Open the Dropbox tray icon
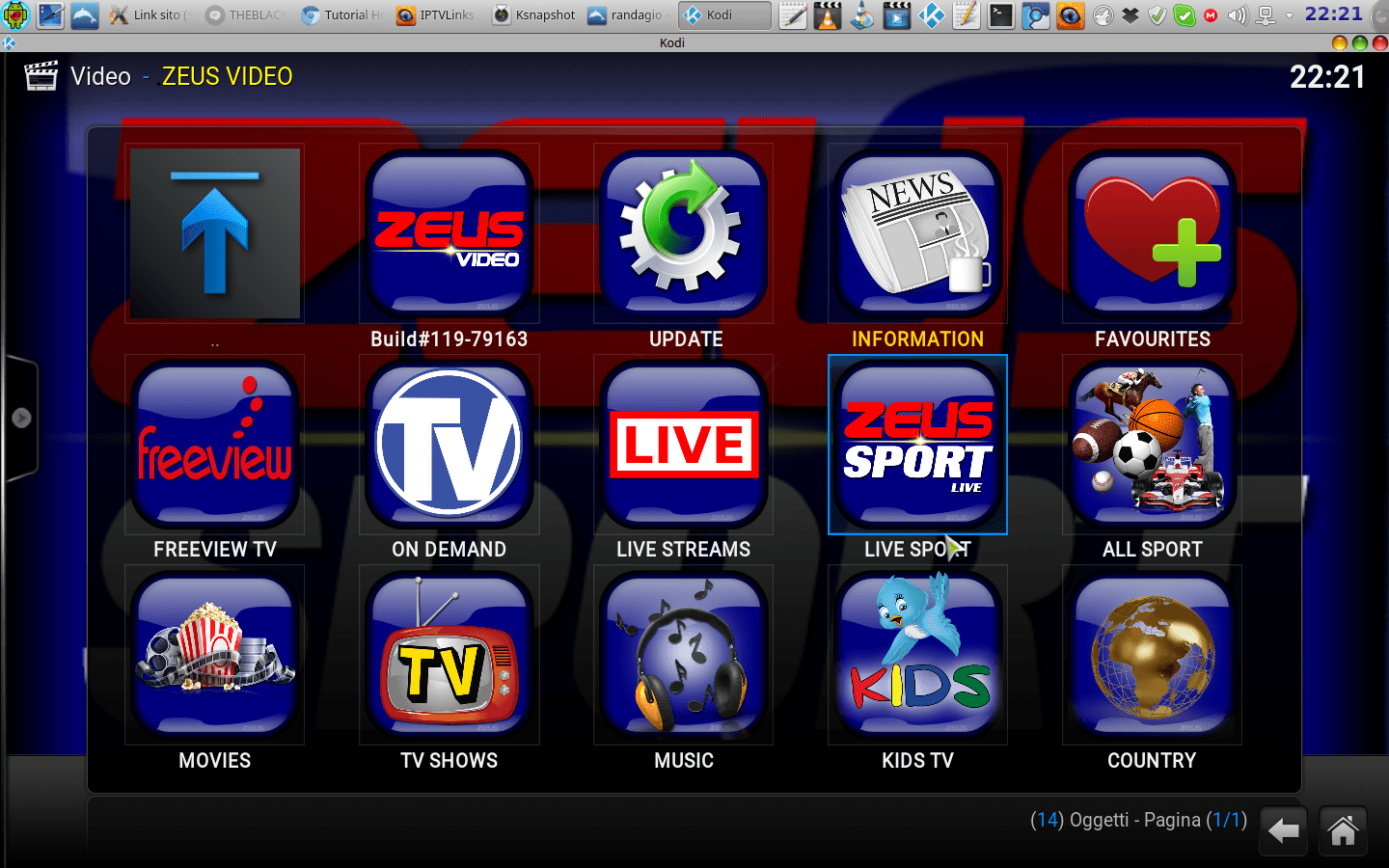 click(1130, 15)
